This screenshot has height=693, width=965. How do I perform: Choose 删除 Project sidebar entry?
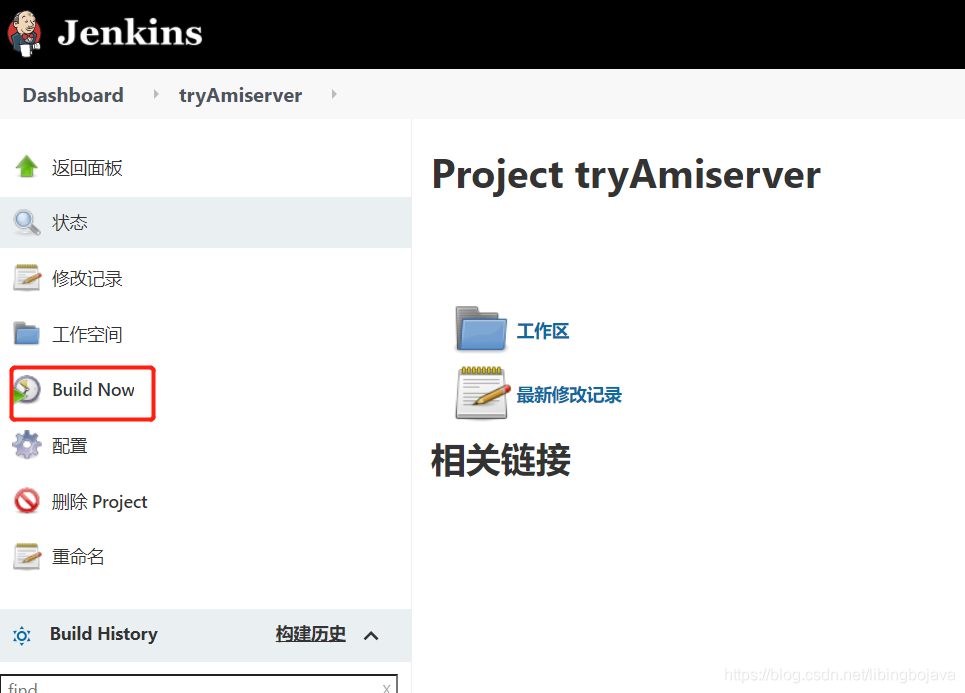pos(99,502)
